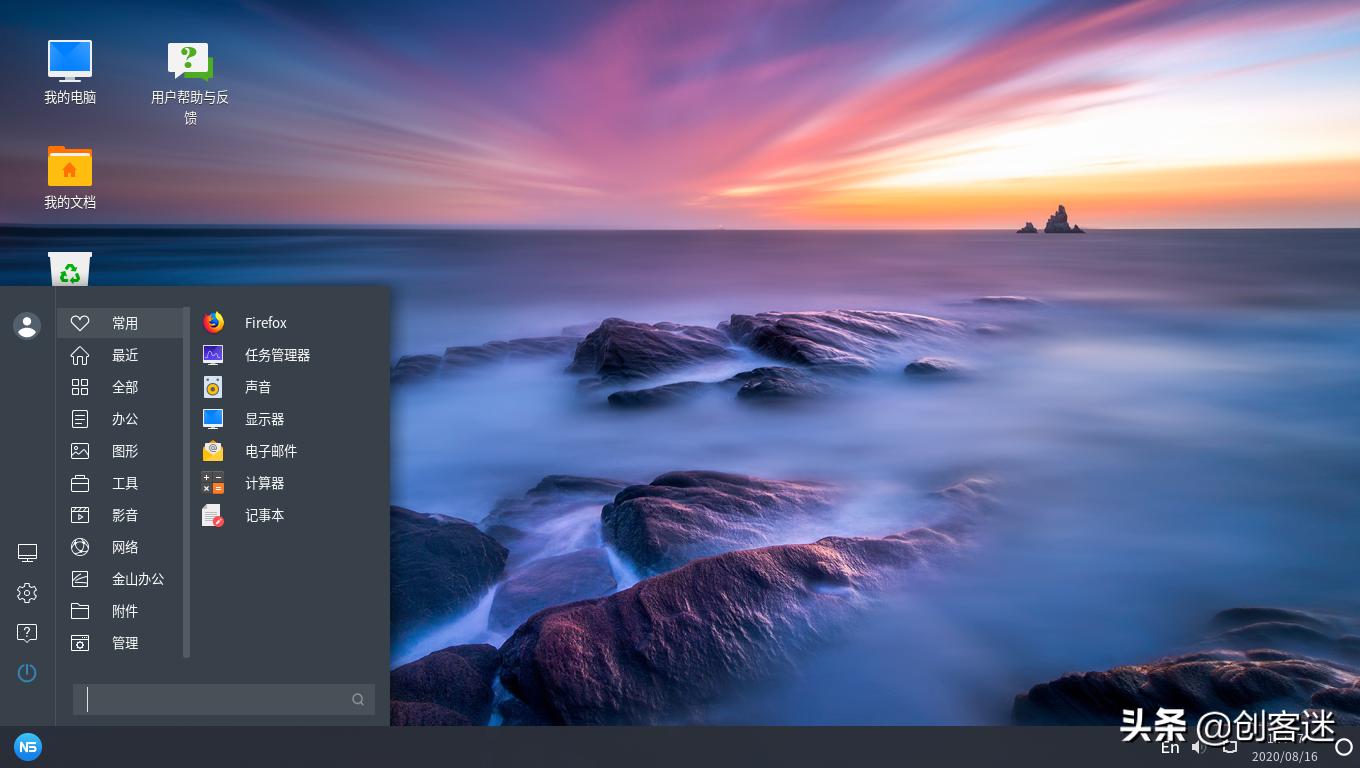
Task: Switch to the 全部 (All) category
Action: point(125,387)
